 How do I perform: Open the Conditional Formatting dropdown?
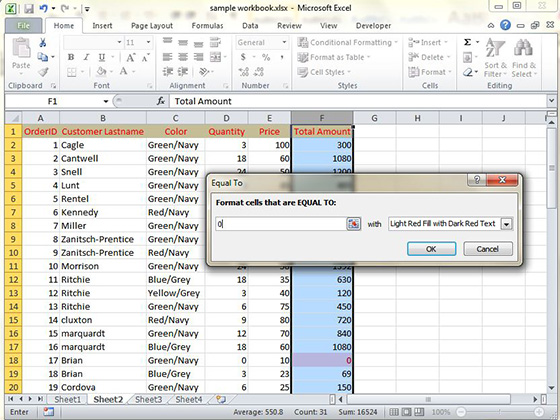[x=348, y=42]
